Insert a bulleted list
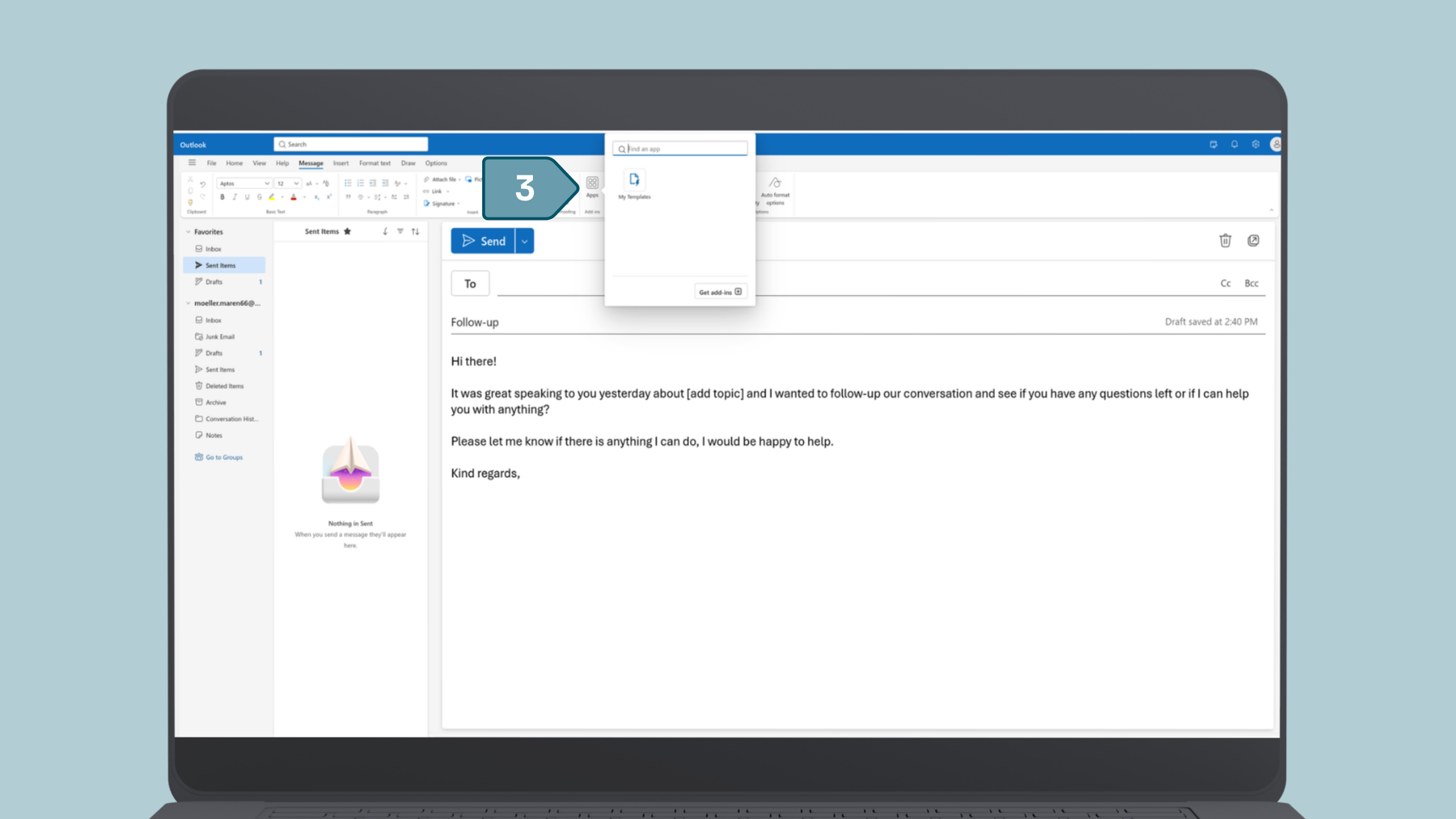 point(348,184)
